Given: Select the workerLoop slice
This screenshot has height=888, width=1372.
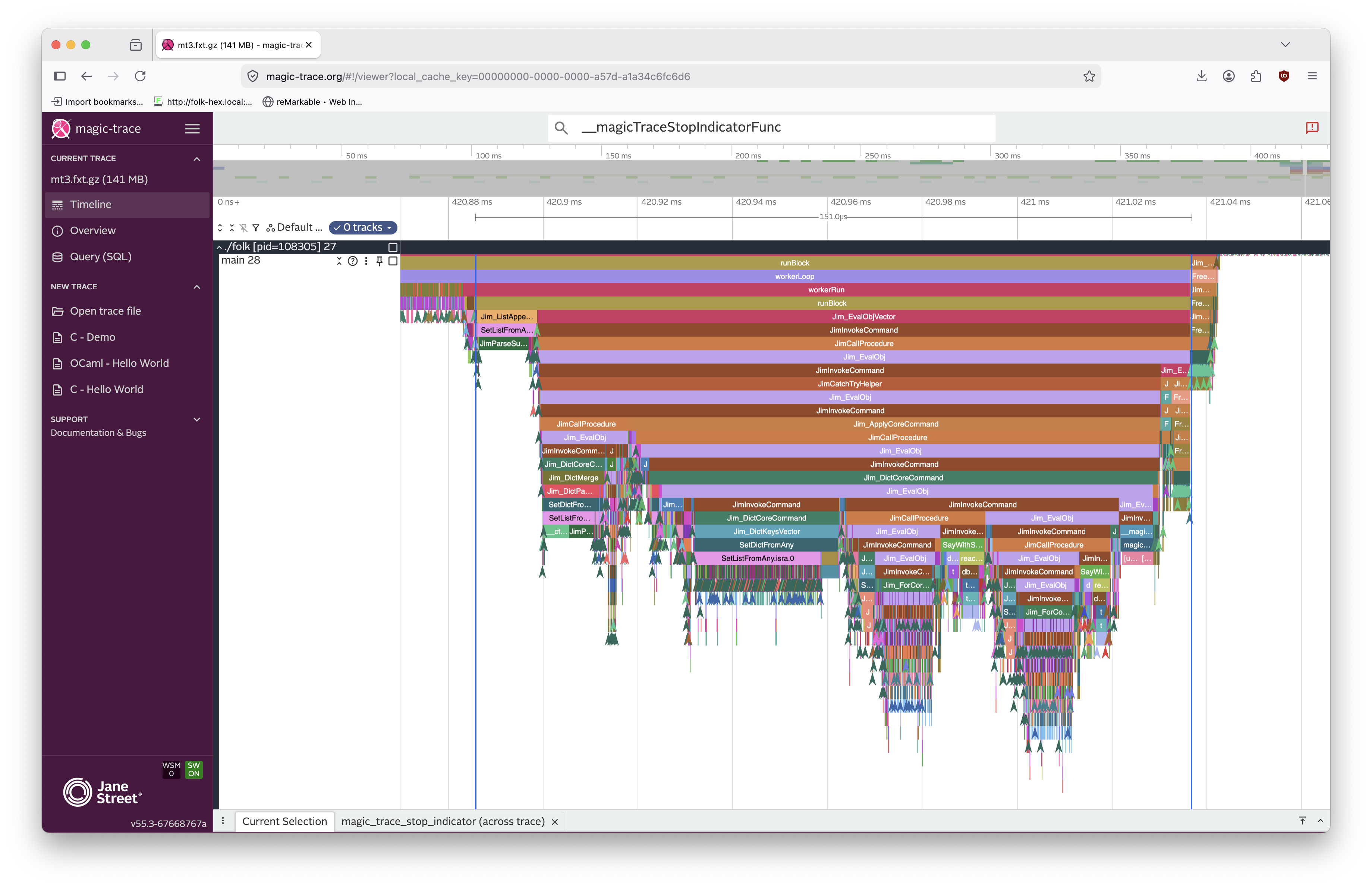Looking at the screenshot, I should [795, 277].
